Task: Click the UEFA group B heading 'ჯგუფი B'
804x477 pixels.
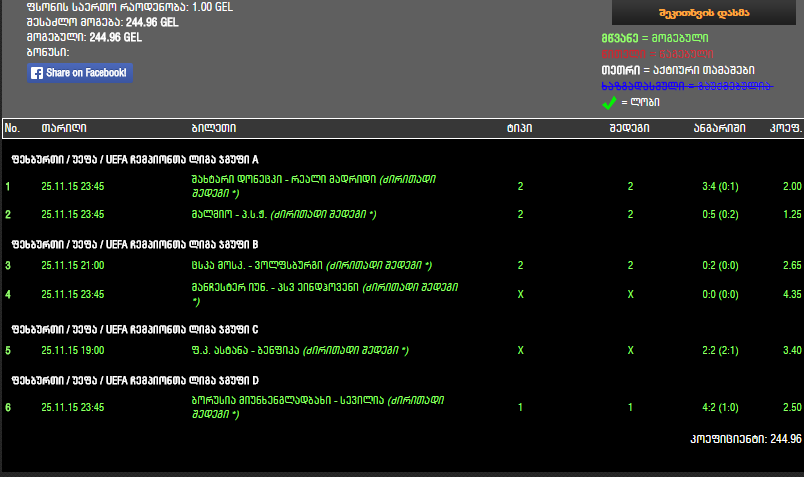Action: [135, 245]
